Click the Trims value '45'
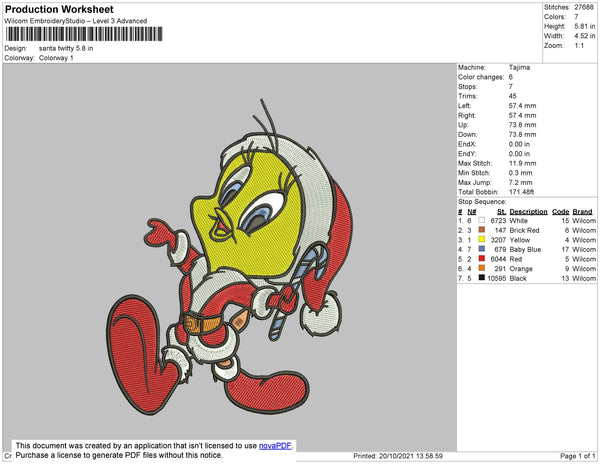600x464 pixels. (512, 96)
